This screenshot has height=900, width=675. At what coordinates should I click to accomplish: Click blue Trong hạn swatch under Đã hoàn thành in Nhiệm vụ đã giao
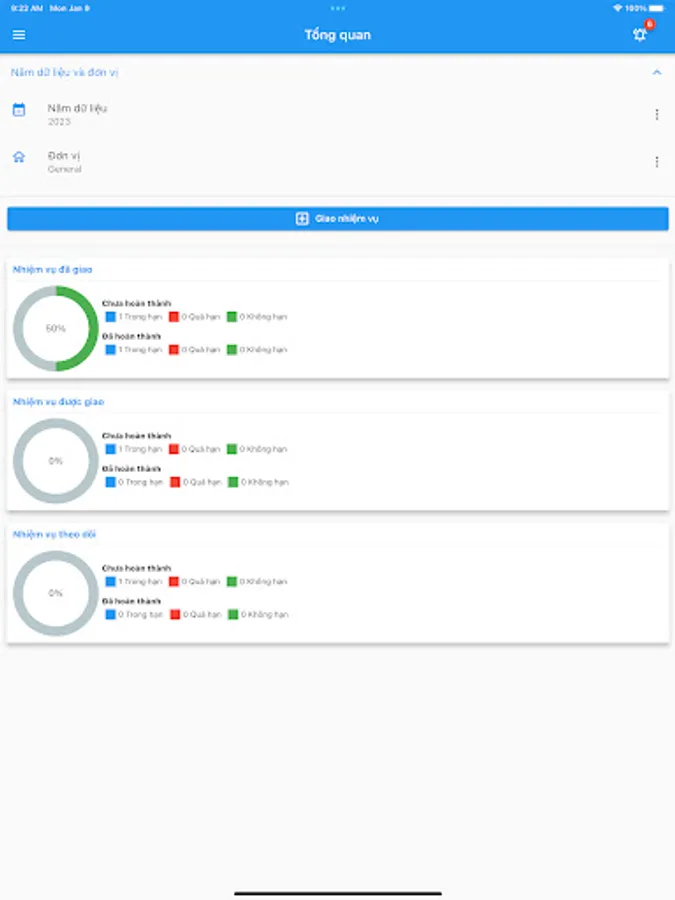[111, 350]
